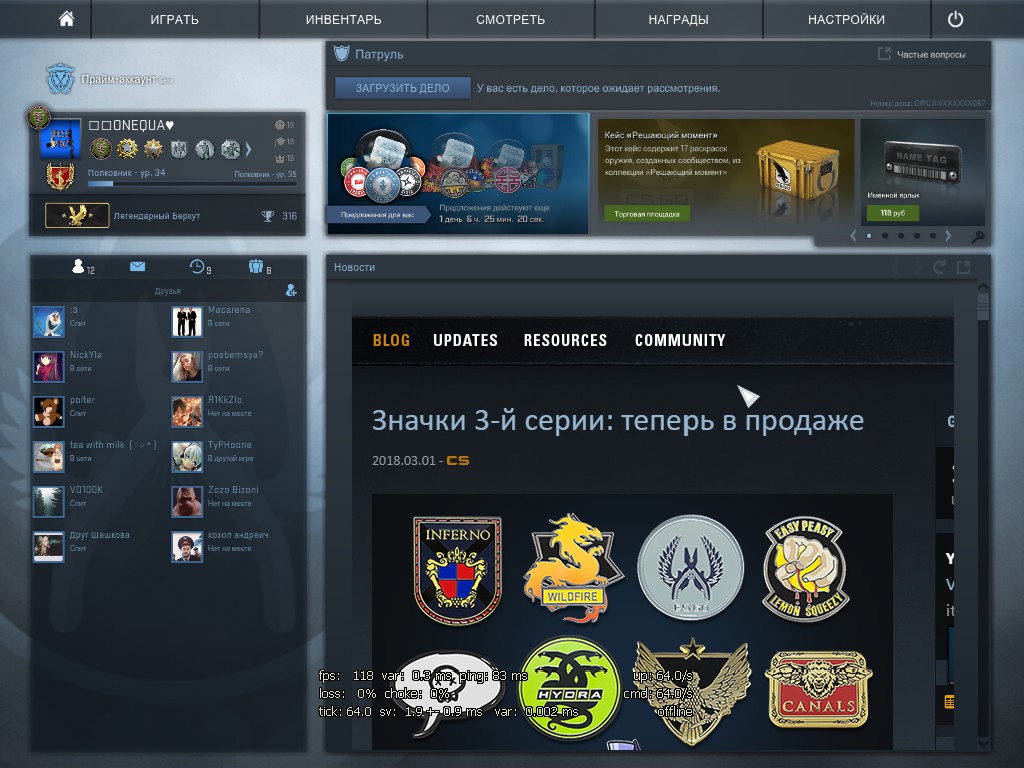Screen dimensions: 1024x768
Task: Click the Easy Peasy Lemon Squeezy pin
Action: coord(805,568)
